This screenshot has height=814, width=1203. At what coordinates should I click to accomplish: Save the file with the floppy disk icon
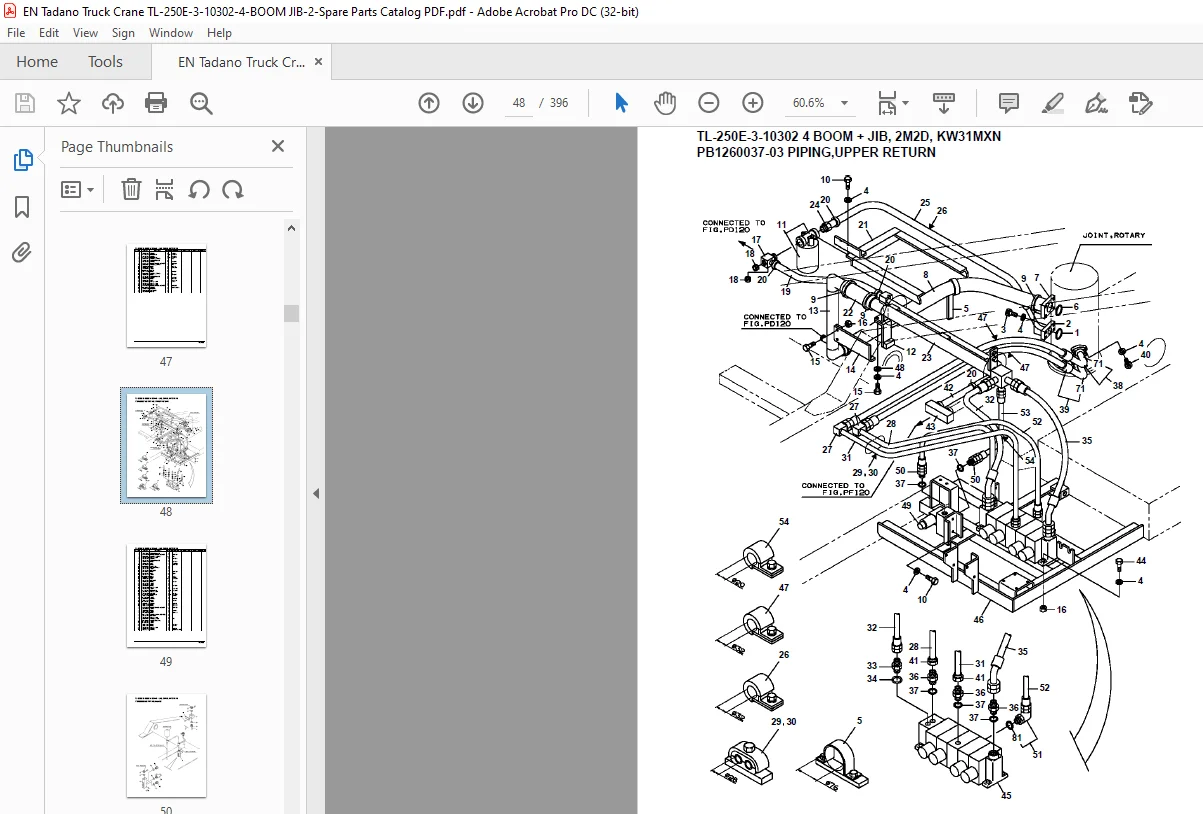25,103
